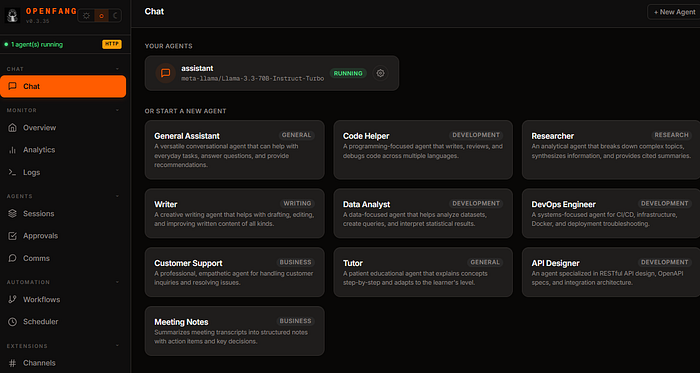Click BUSINESS tag on Meeting Notes
700x373 pixels.
pyautogui.click(x=296, y=321)
